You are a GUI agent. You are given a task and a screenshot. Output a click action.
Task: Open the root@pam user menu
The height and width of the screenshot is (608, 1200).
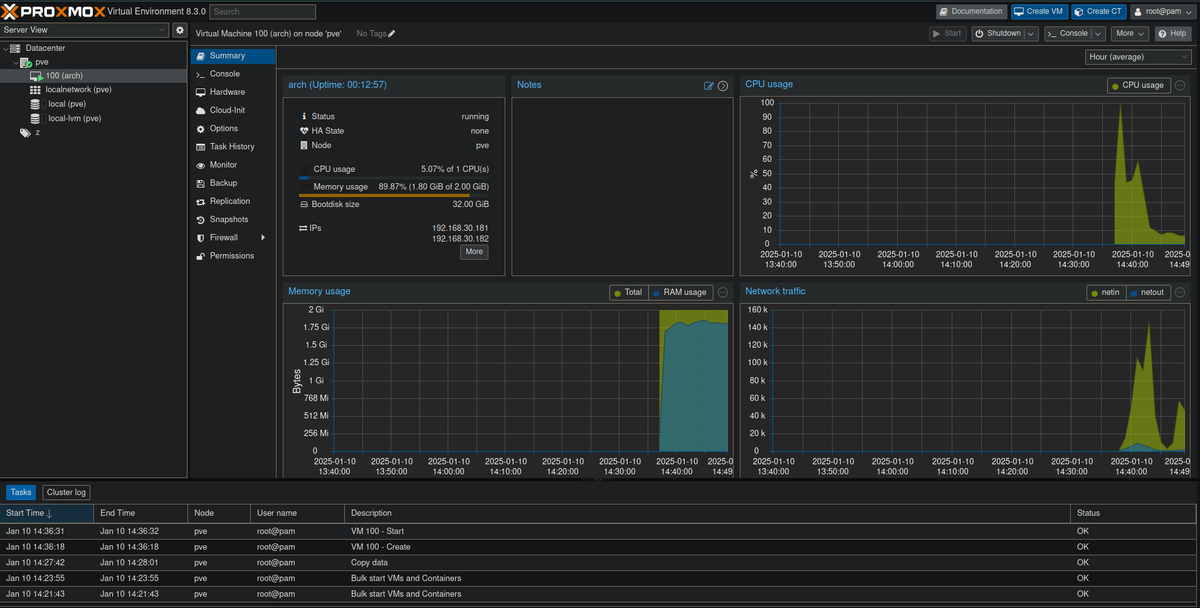1162,12
